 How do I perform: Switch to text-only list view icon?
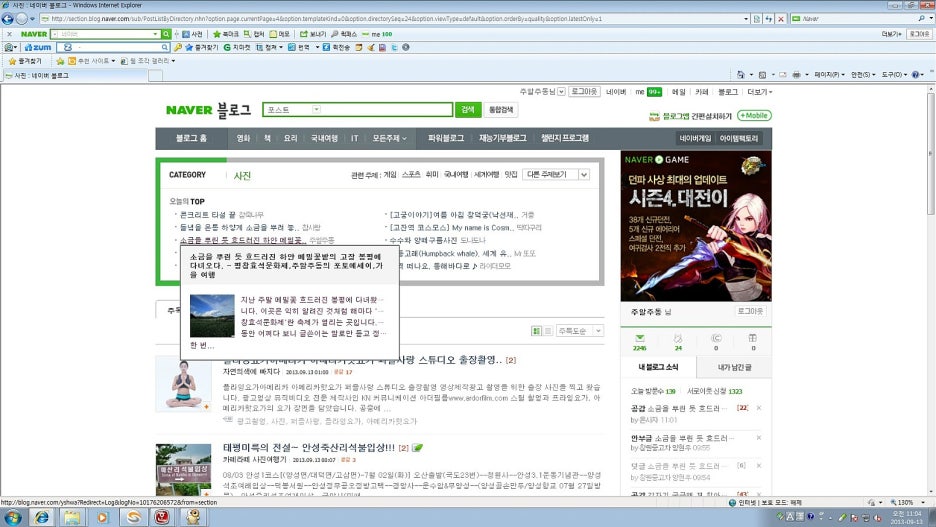pyautogui.click(x=547, y=331)
